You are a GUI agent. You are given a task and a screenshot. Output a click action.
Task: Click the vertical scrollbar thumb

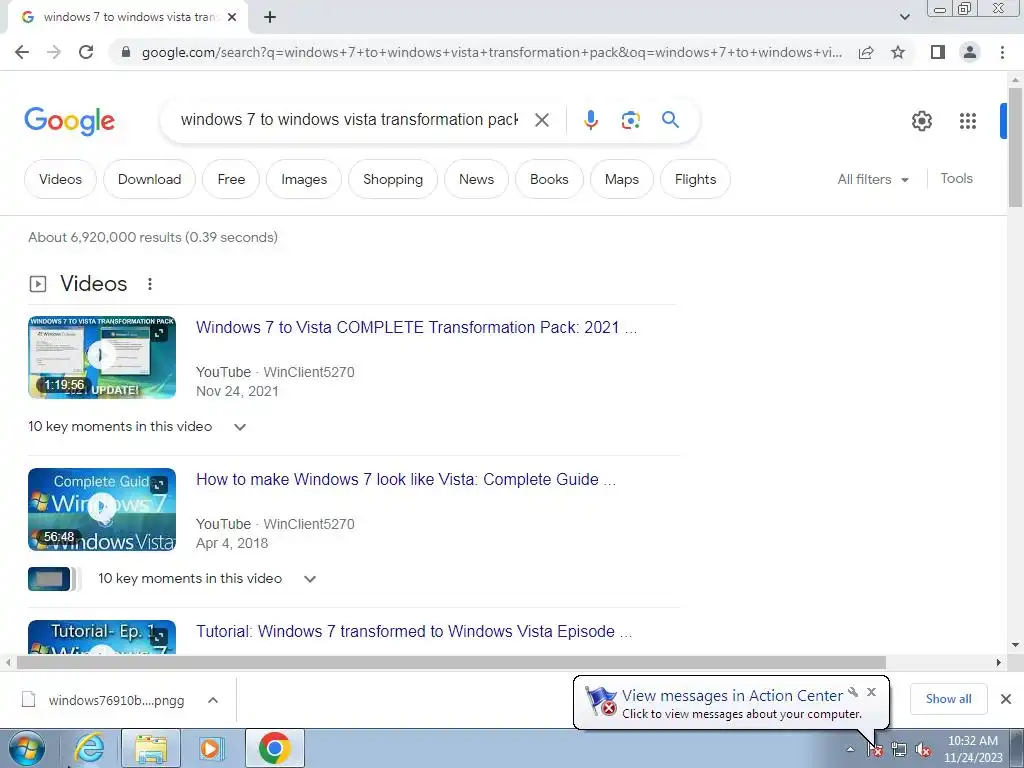click(x=1015, y=148)
